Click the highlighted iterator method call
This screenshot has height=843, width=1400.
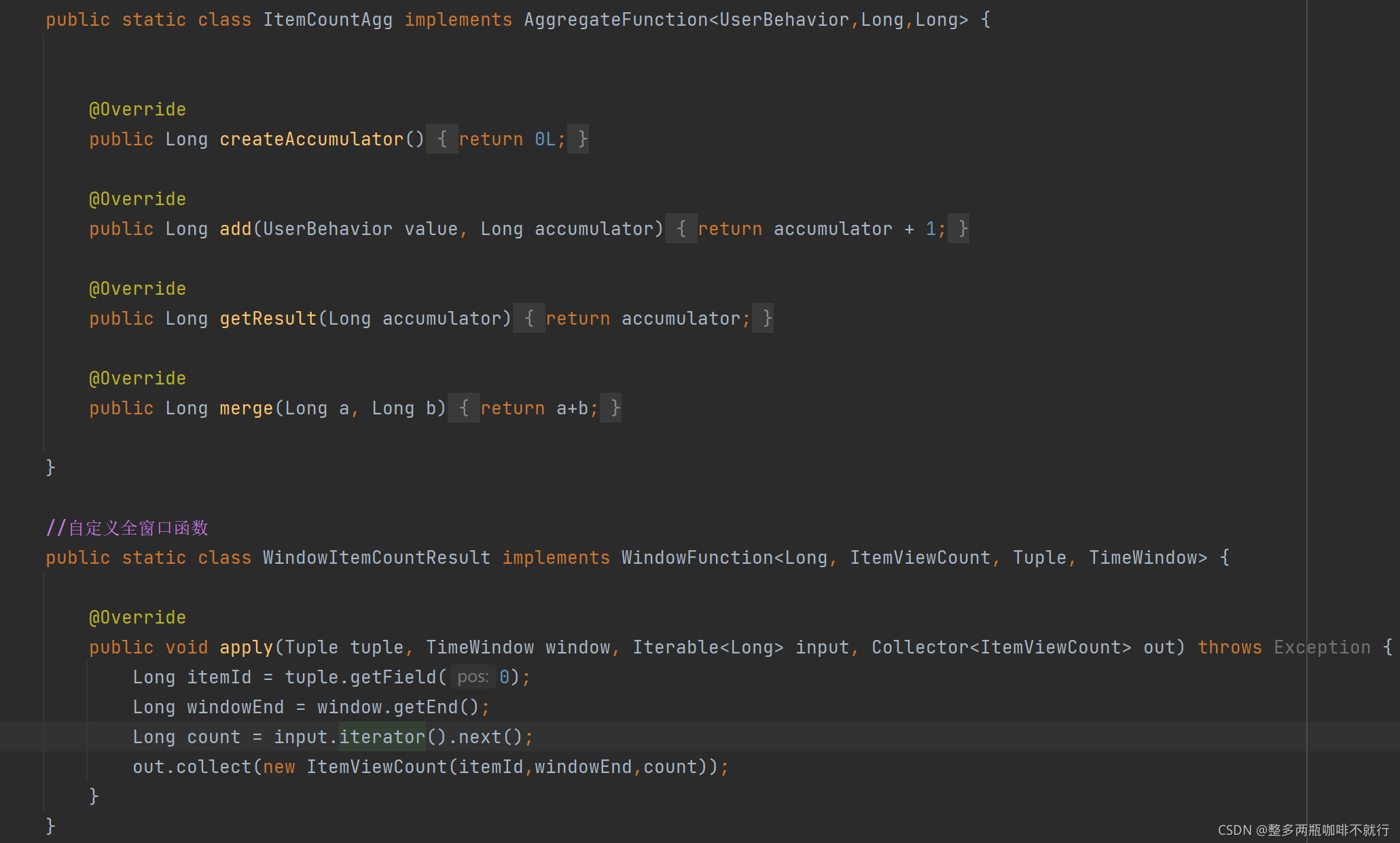pos(382,736)
